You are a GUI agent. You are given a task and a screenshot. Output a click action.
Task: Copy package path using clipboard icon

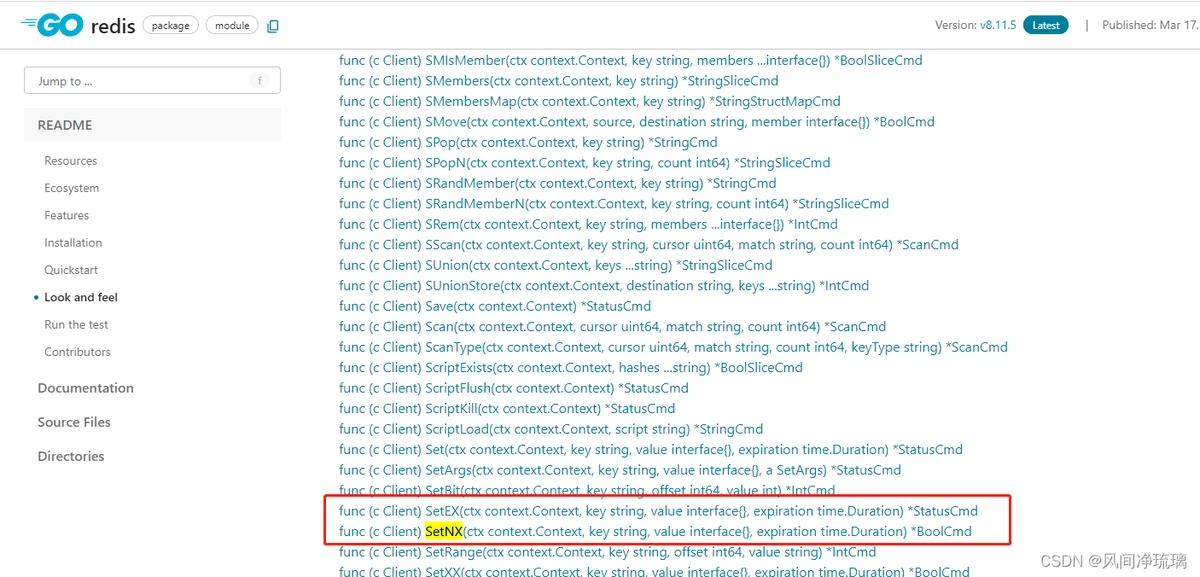273,26
